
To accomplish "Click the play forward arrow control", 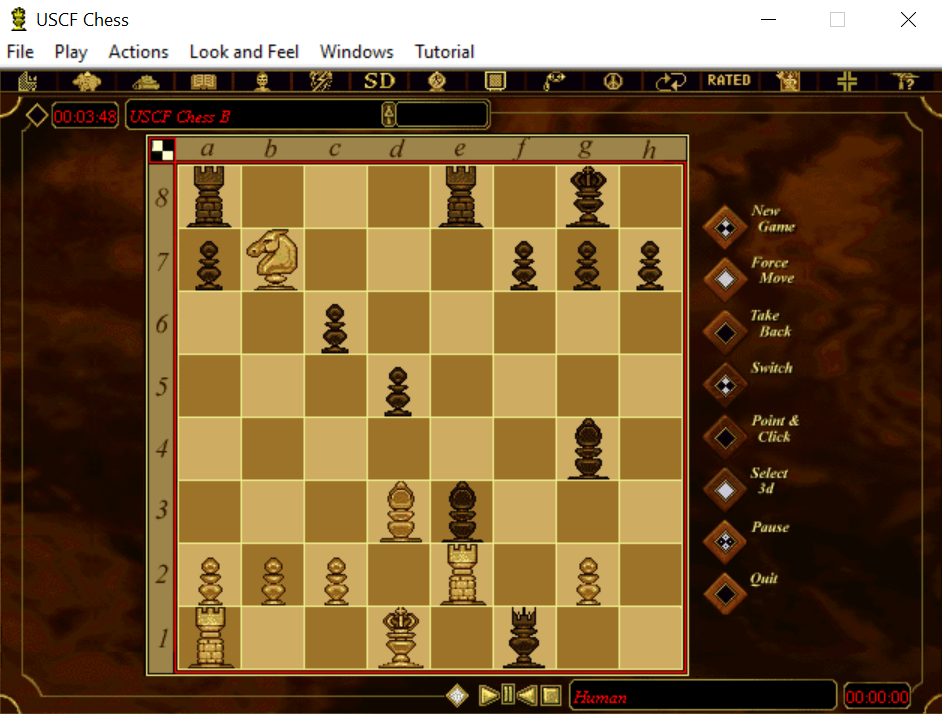I will [488, 695].
